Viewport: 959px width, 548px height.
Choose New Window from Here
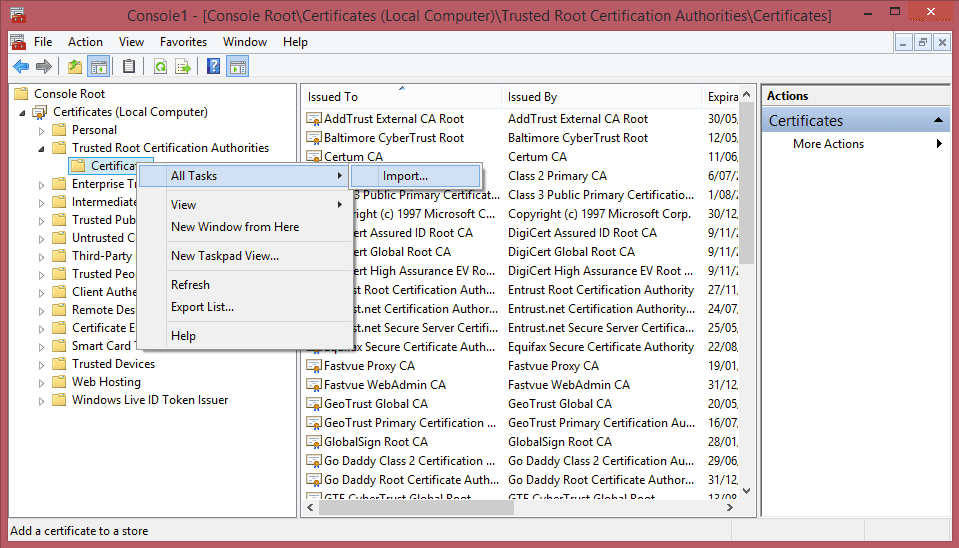click(245, 227)
